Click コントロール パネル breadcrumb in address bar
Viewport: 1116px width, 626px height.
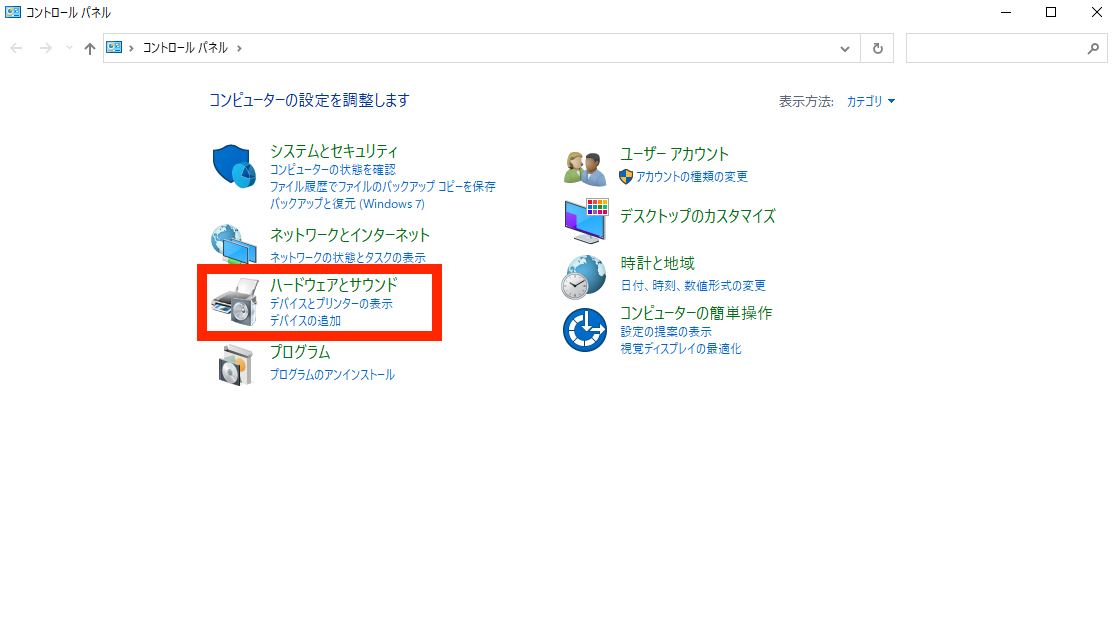(x=185, y=48)
